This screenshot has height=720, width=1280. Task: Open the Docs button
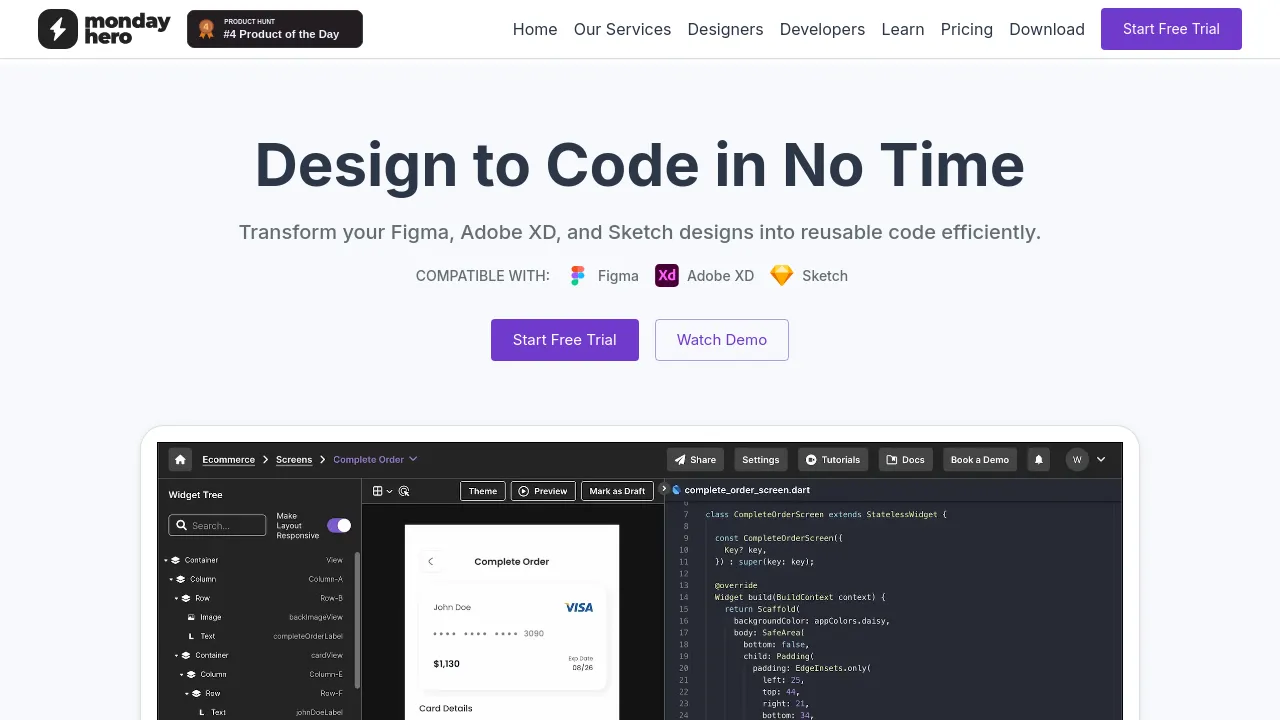(x=906, y=460)
